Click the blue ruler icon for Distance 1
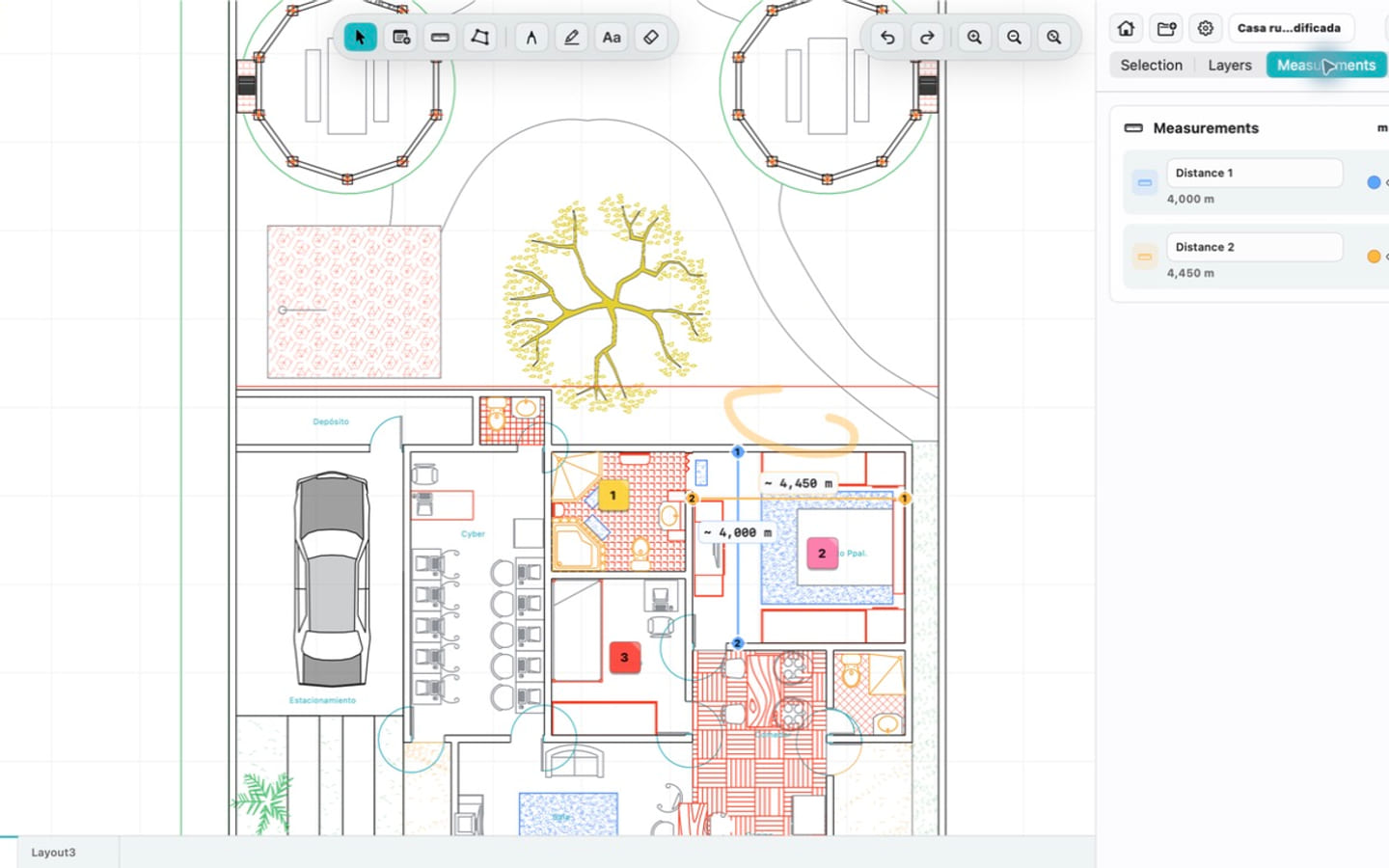The image size is (1389, 868). point(1145,182)
